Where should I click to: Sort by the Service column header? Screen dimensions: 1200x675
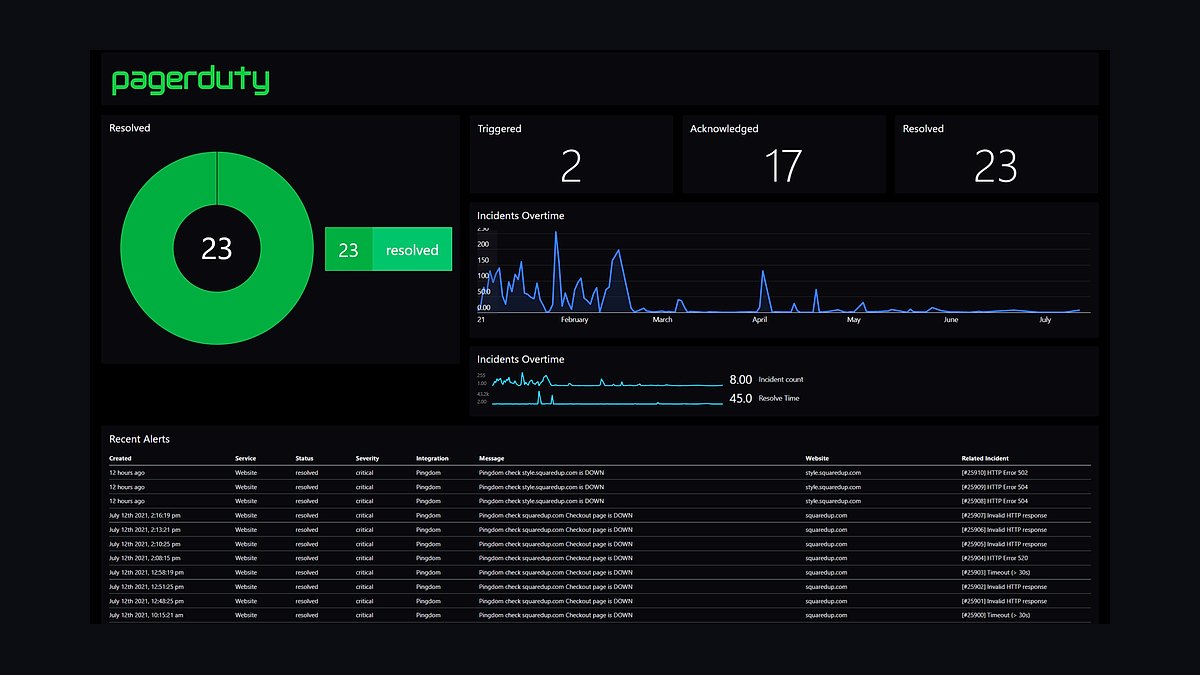[245, 459]
